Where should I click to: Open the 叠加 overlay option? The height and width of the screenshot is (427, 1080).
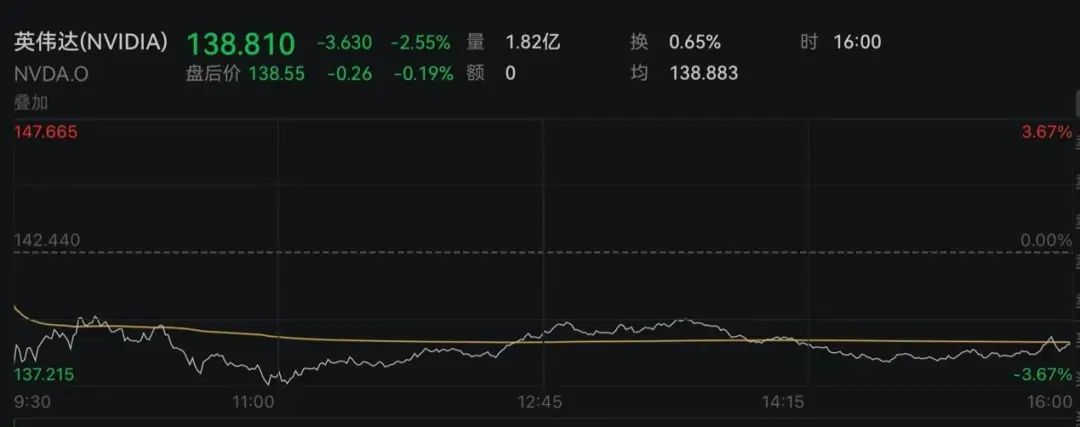pos(31,103)
